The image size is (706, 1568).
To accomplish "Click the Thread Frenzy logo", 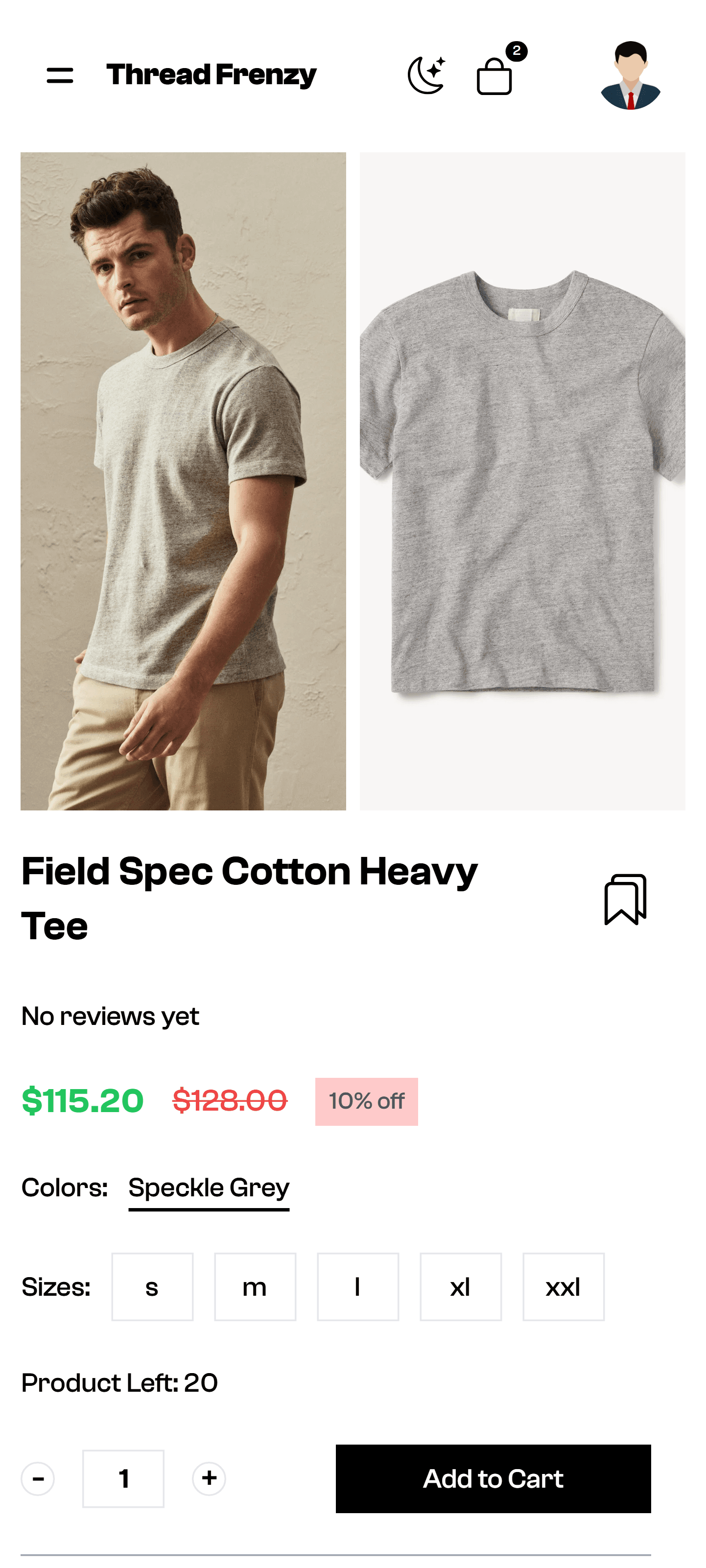I will click(211, 75).
